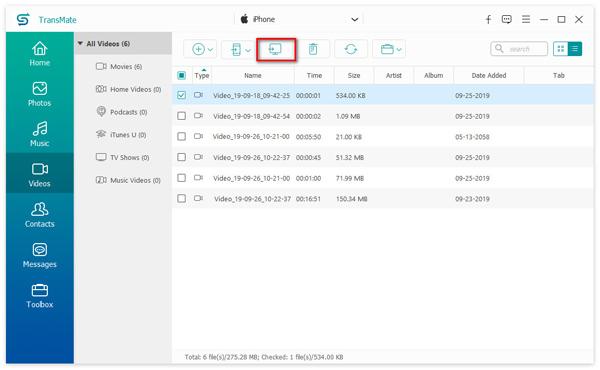
Task: Click the export to PC icon
Action: [x=275, y=49]
